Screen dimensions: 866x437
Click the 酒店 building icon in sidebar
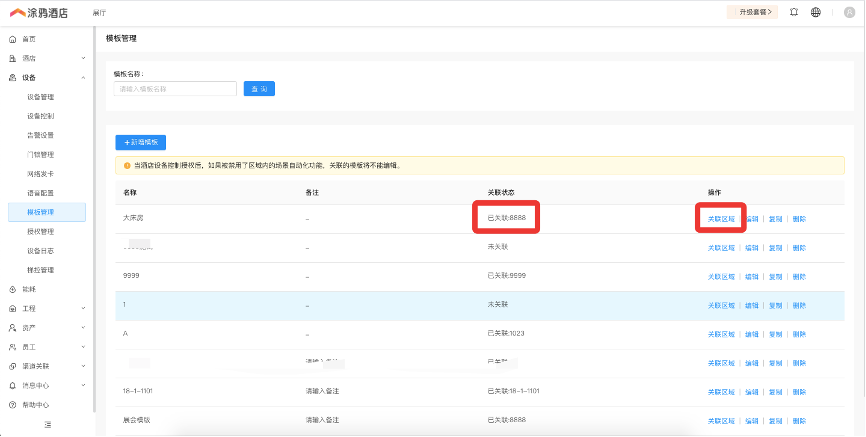coord(13,59)
